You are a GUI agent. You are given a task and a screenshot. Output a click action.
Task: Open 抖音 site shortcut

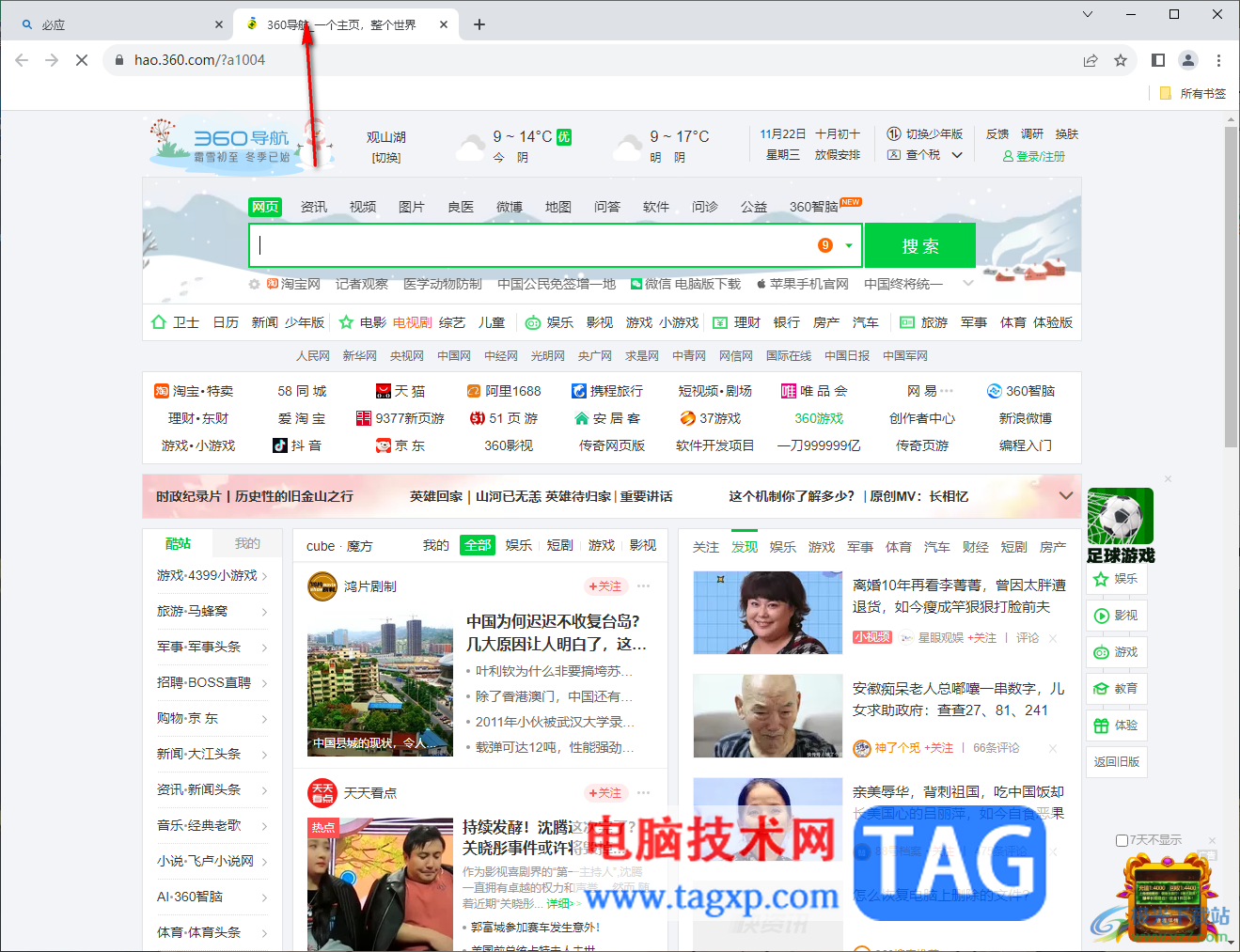point(297,445)
